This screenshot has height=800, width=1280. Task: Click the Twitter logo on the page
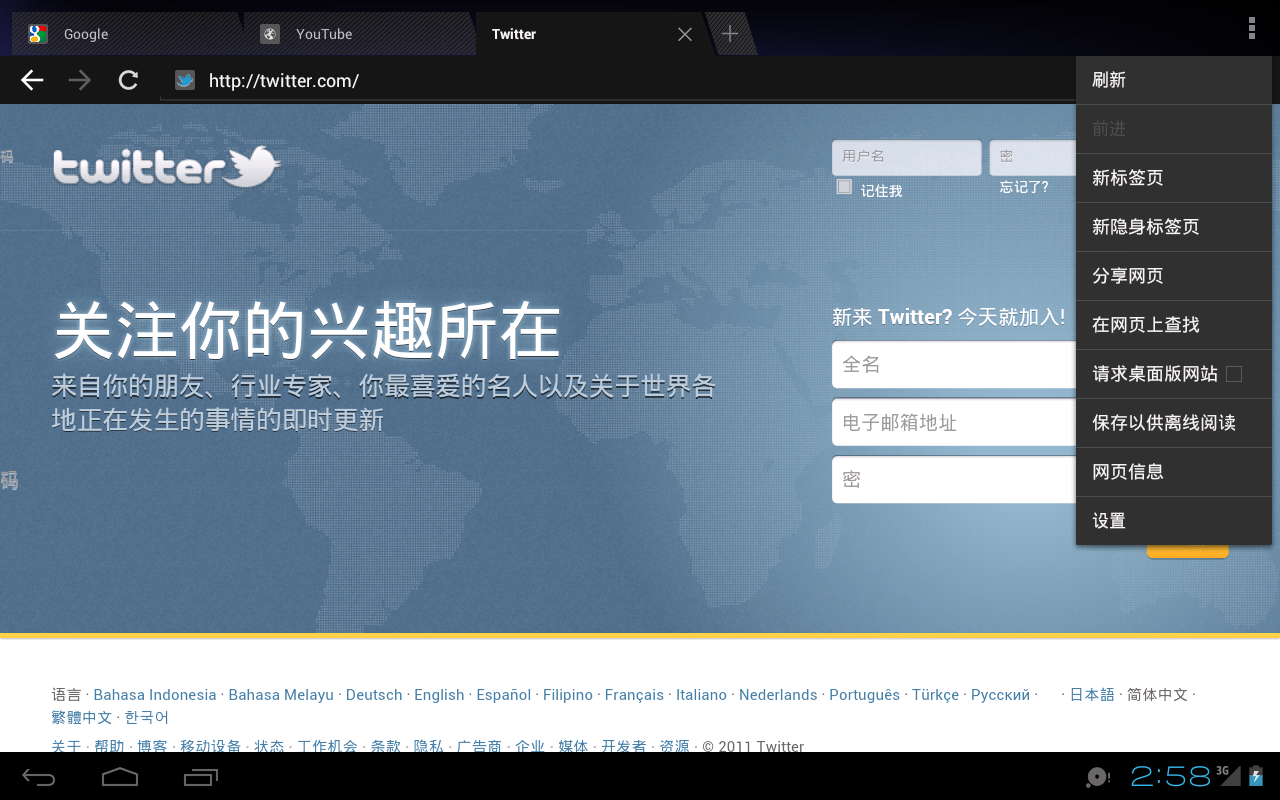click(166, 167)
